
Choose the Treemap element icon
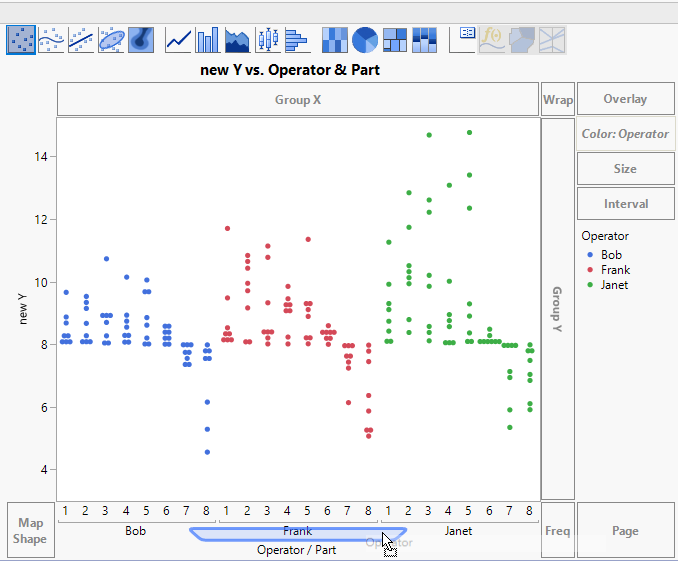[395, 40]
